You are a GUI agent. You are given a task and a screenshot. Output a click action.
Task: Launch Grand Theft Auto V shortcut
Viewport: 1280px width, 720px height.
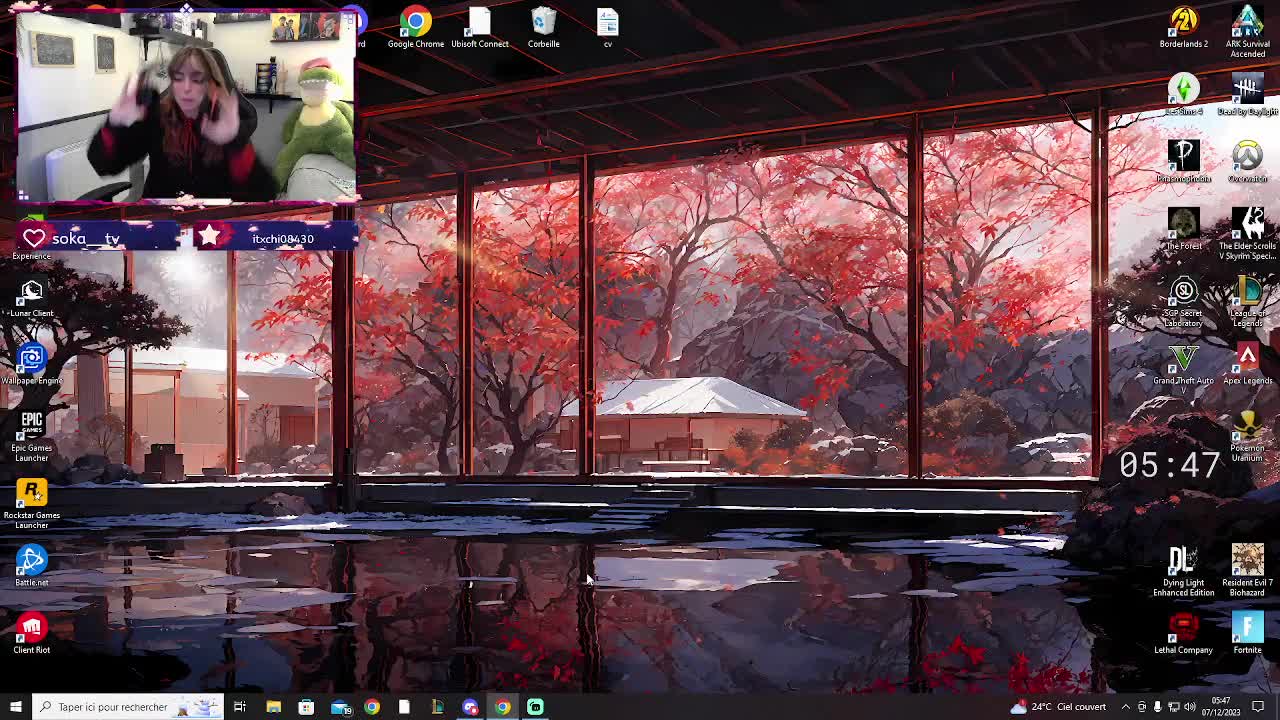click(x=1183, y=364)
